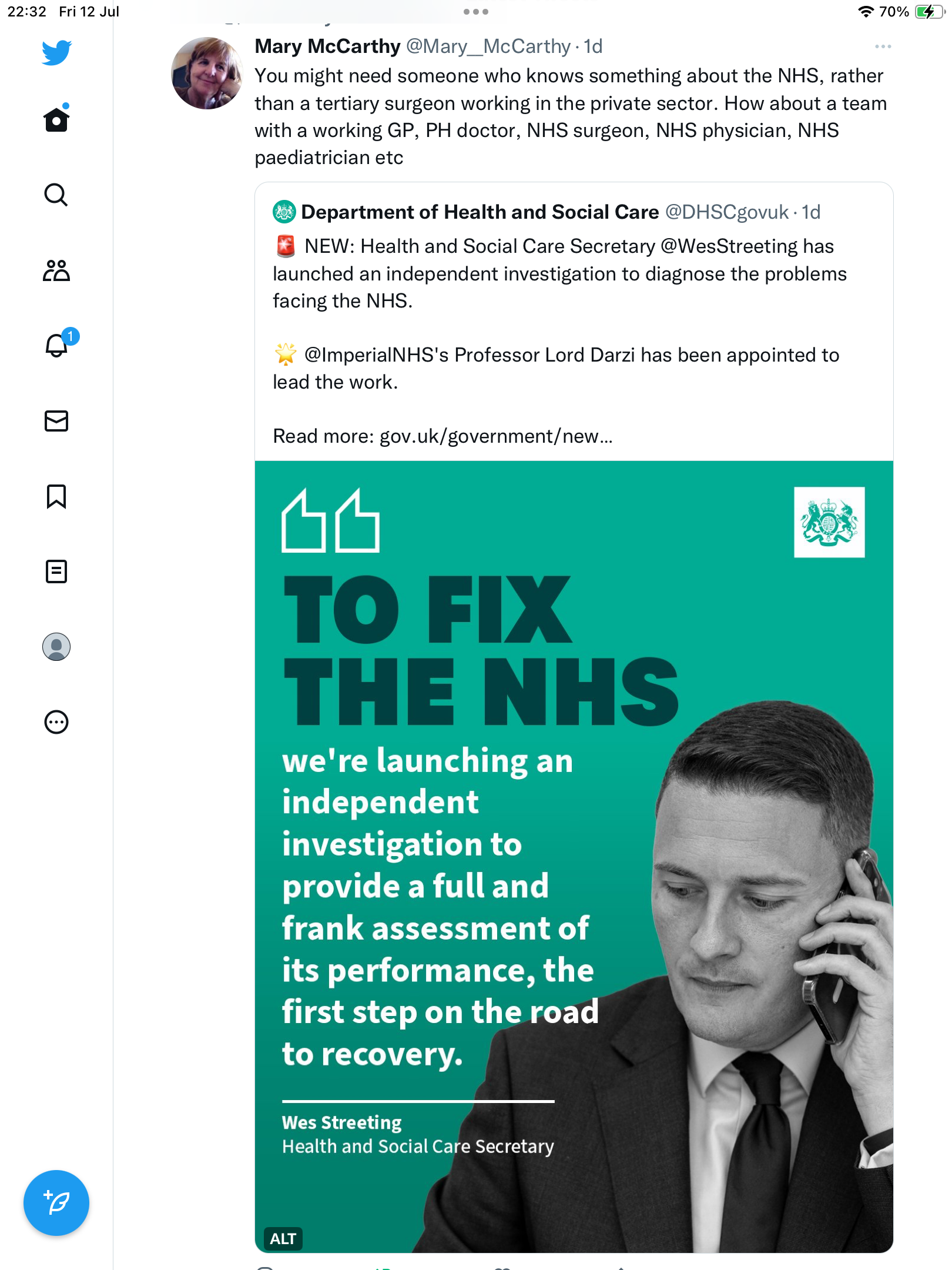The width and height of the screenshot is (952, 1270).
Task: Open the Profile avatar icon in sidebar
Action: [56, 647]
